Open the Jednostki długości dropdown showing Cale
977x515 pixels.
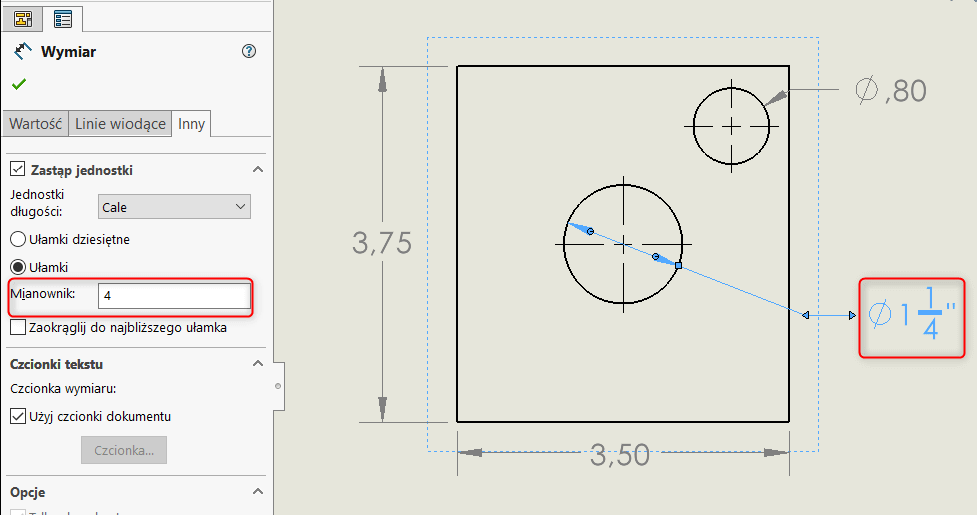tap(174, 207)
